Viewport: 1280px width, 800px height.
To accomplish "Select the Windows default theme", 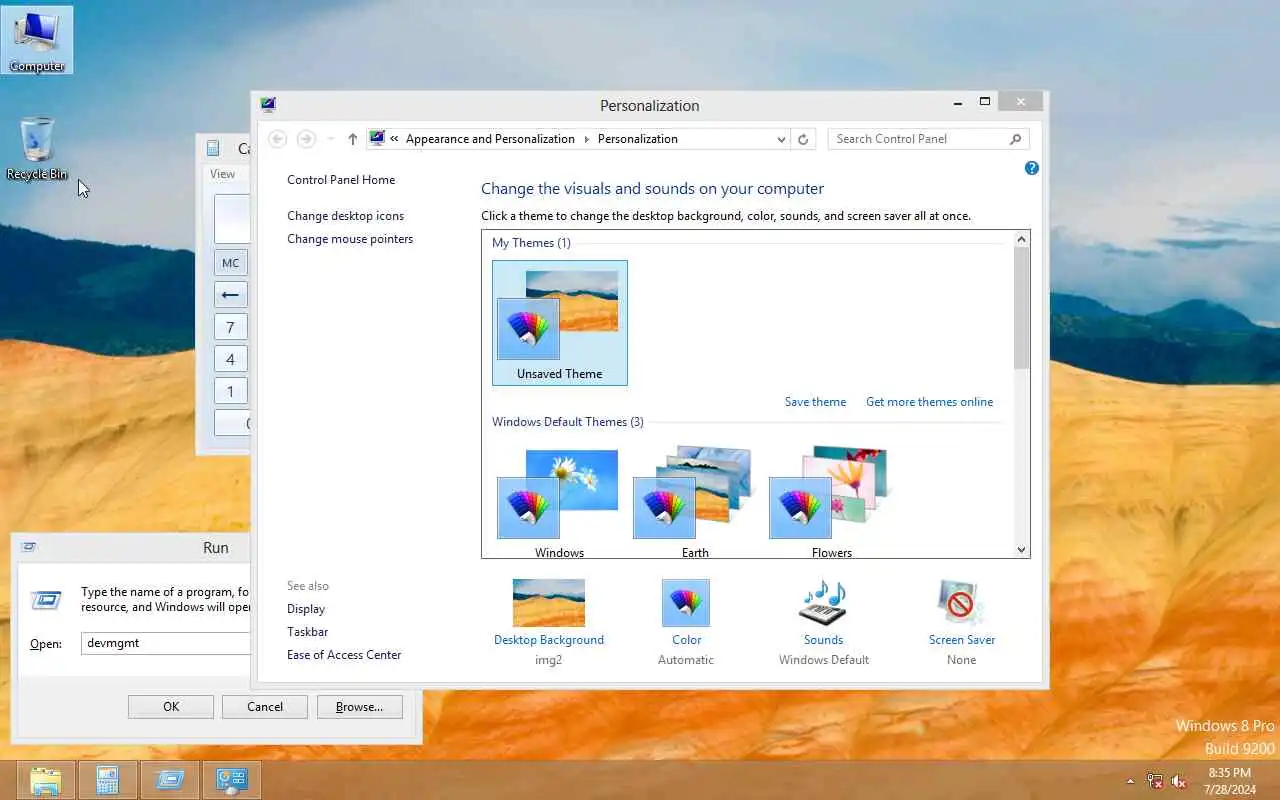I will point(559,500).
